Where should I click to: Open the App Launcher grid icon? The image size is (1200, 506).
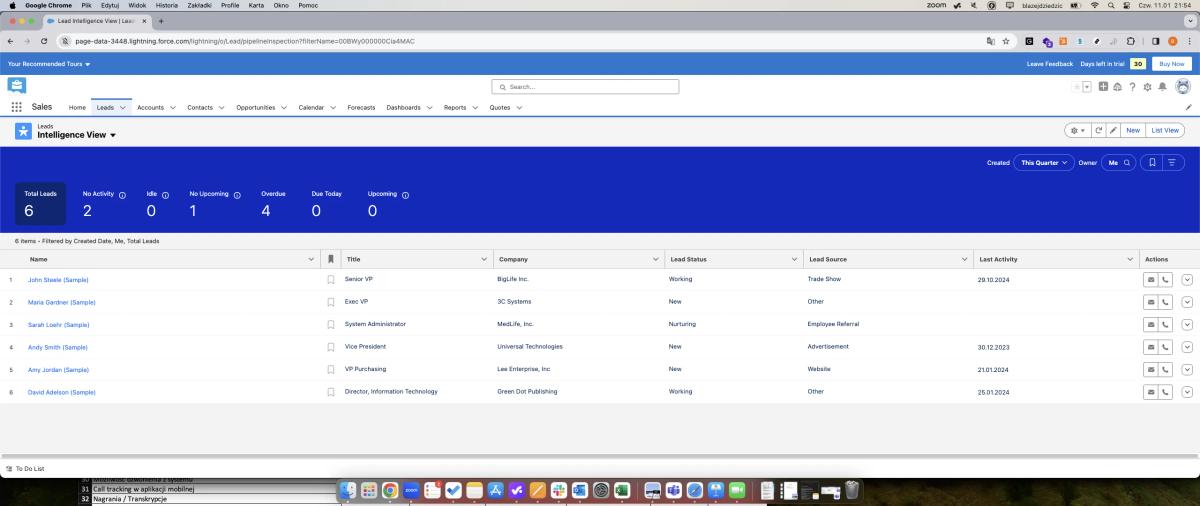17,107
